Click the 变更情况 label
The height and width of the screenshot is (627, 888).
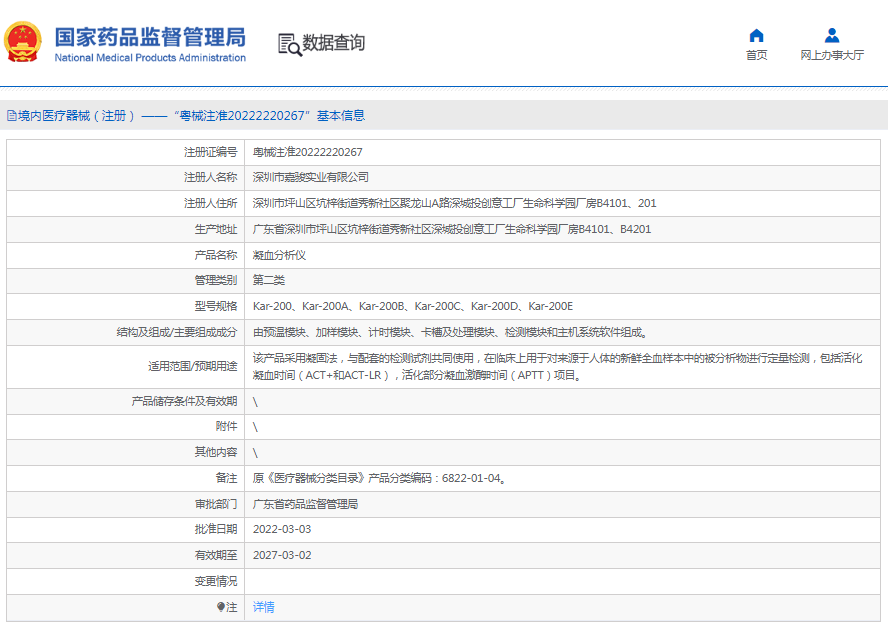(216, 581)
